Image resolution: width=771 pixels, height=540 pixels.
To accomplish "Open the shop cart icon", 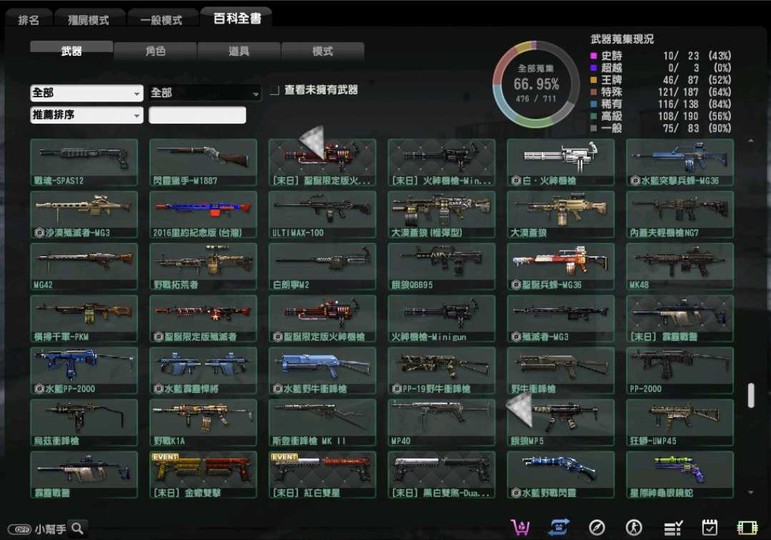I will (x=520, y=527).
